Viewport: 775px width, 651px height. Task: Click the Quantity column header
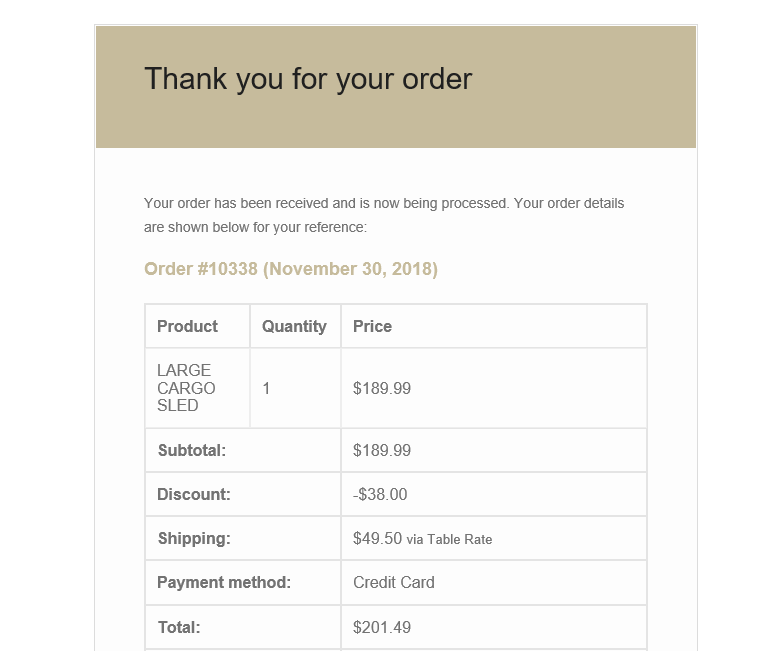pyautogui.click(x=294, y=326)
